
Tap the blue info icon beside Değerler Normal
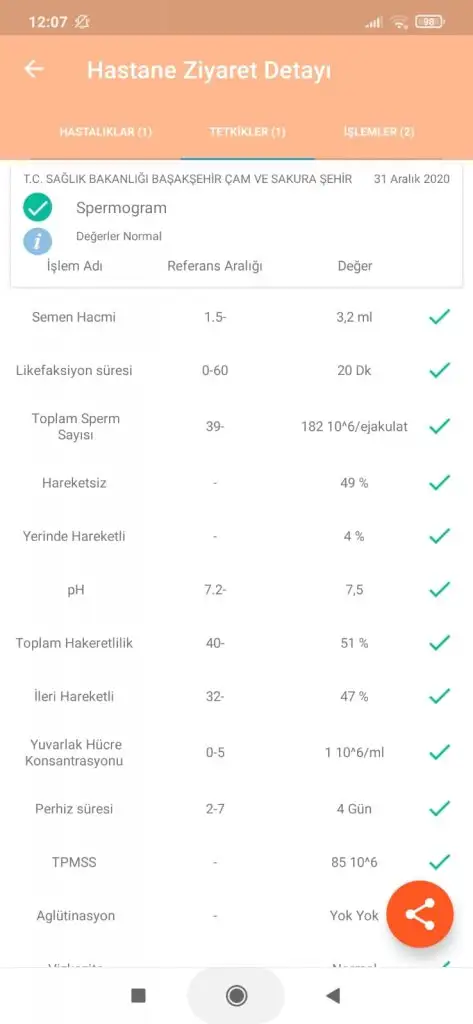tap(37, 241)
